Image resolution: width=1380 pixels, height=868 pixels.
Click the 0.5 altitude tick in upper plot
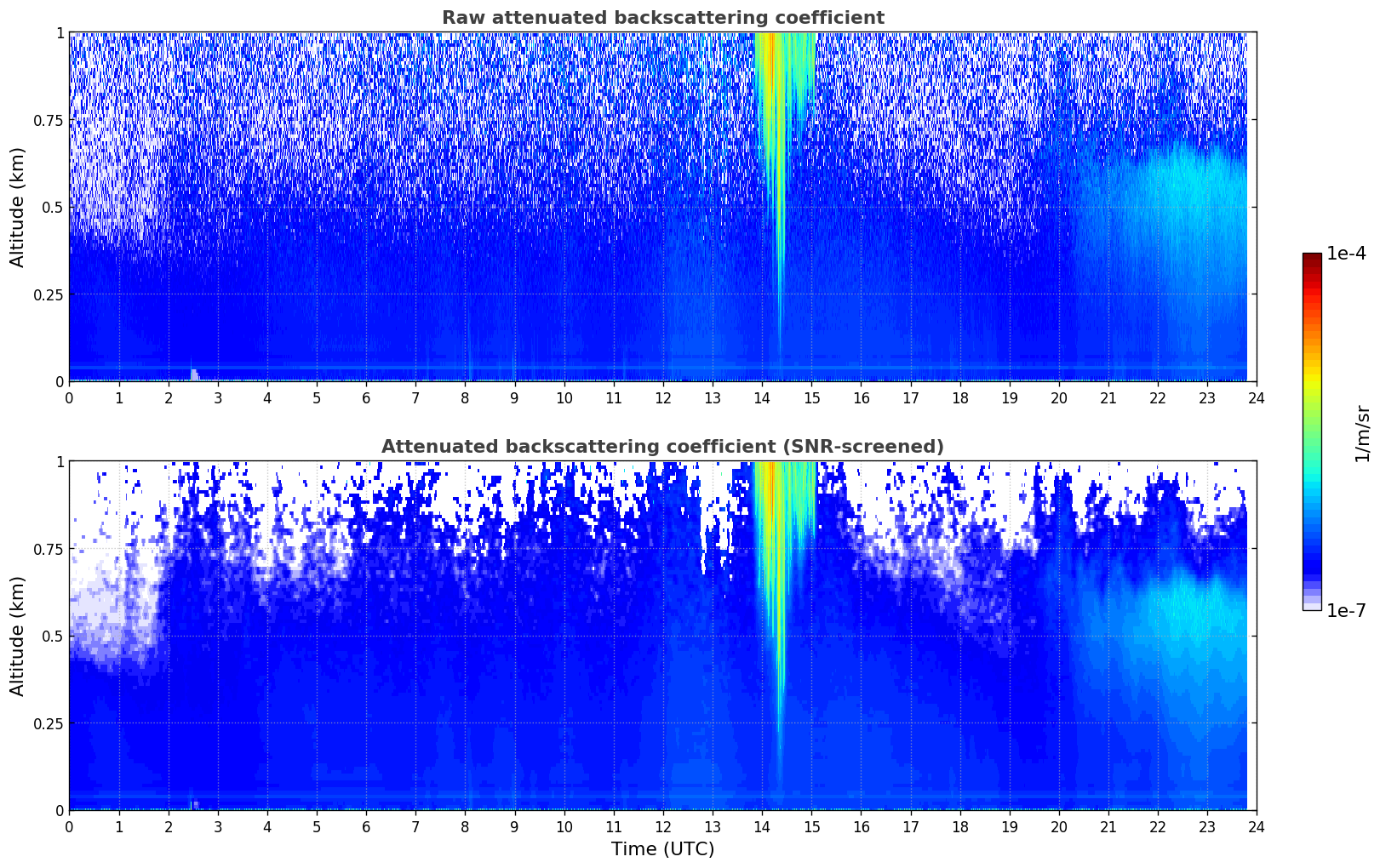pos(52,207)
